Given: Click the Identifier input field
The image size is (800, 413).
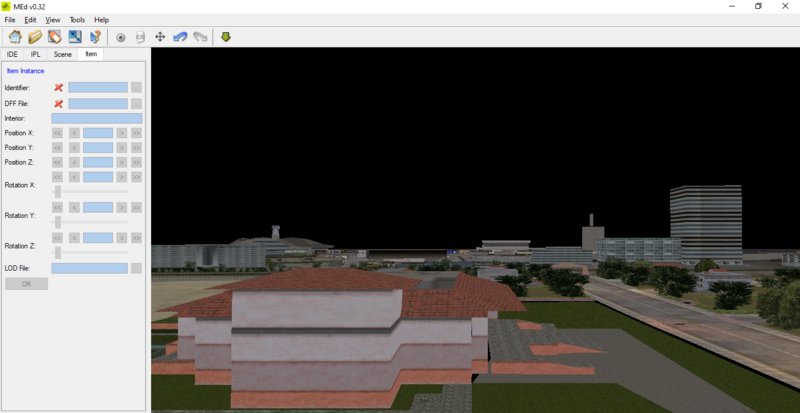Looking at the screenshot, I should [x=98, y=88].
